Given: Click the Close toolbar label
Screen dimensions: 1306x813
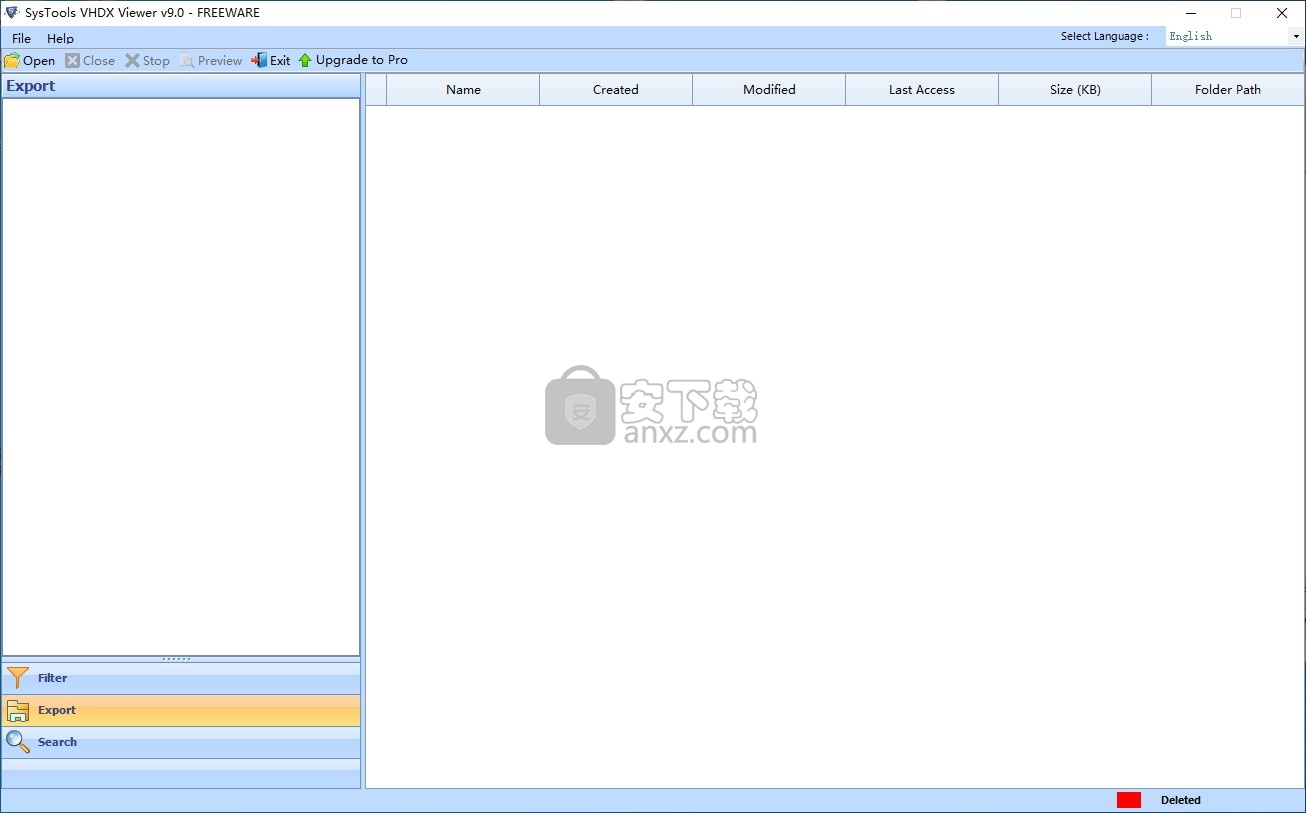Looking at the screenshot, I should click(x=98, y=60).
